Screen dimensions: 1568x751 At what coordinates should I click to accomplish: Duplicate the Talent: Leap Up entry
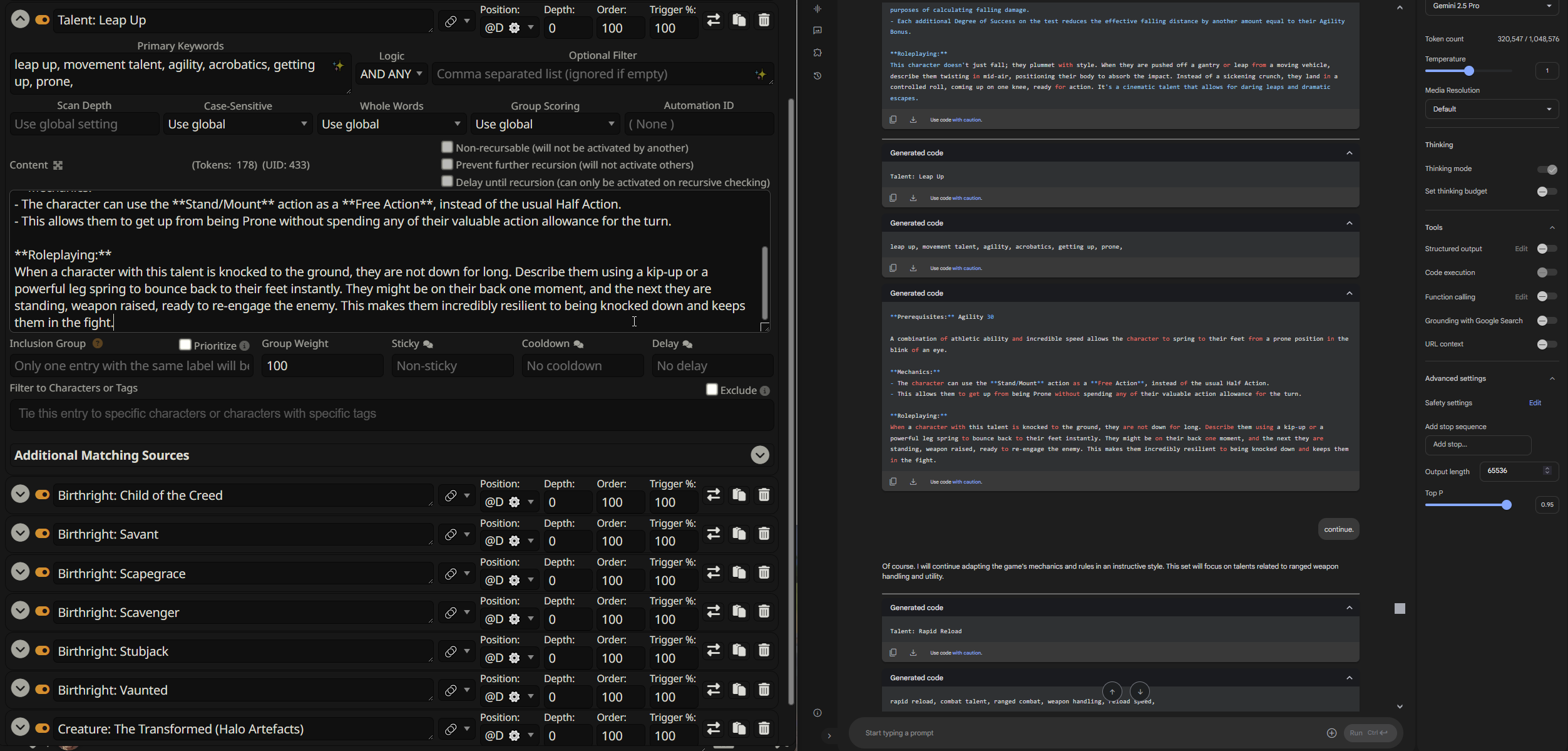pyautogui.click(x=739, y=20)
